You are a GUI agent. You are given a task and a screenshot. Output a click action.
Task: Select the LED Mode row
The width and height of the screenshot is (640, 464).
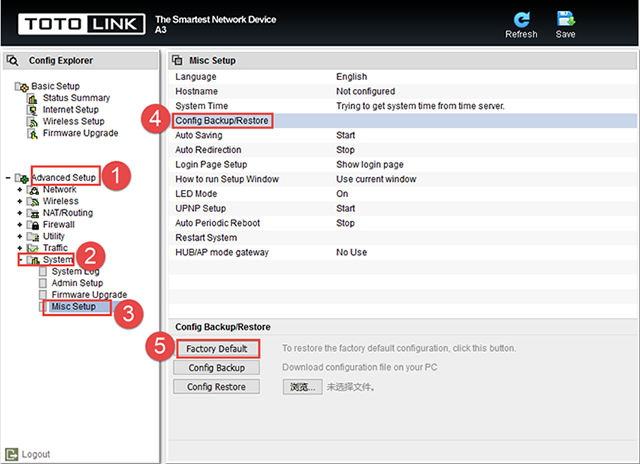pyautogui.click(x=402, y=194)
